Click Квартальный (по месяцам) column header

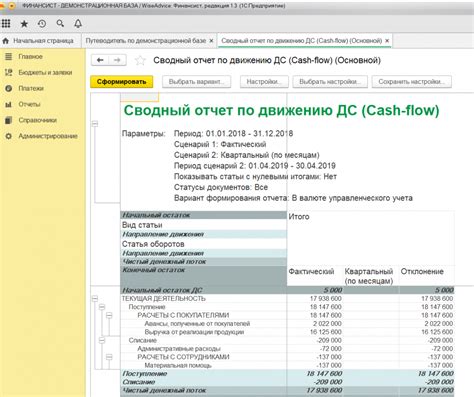pyautogui.click(x=369, y=276)
